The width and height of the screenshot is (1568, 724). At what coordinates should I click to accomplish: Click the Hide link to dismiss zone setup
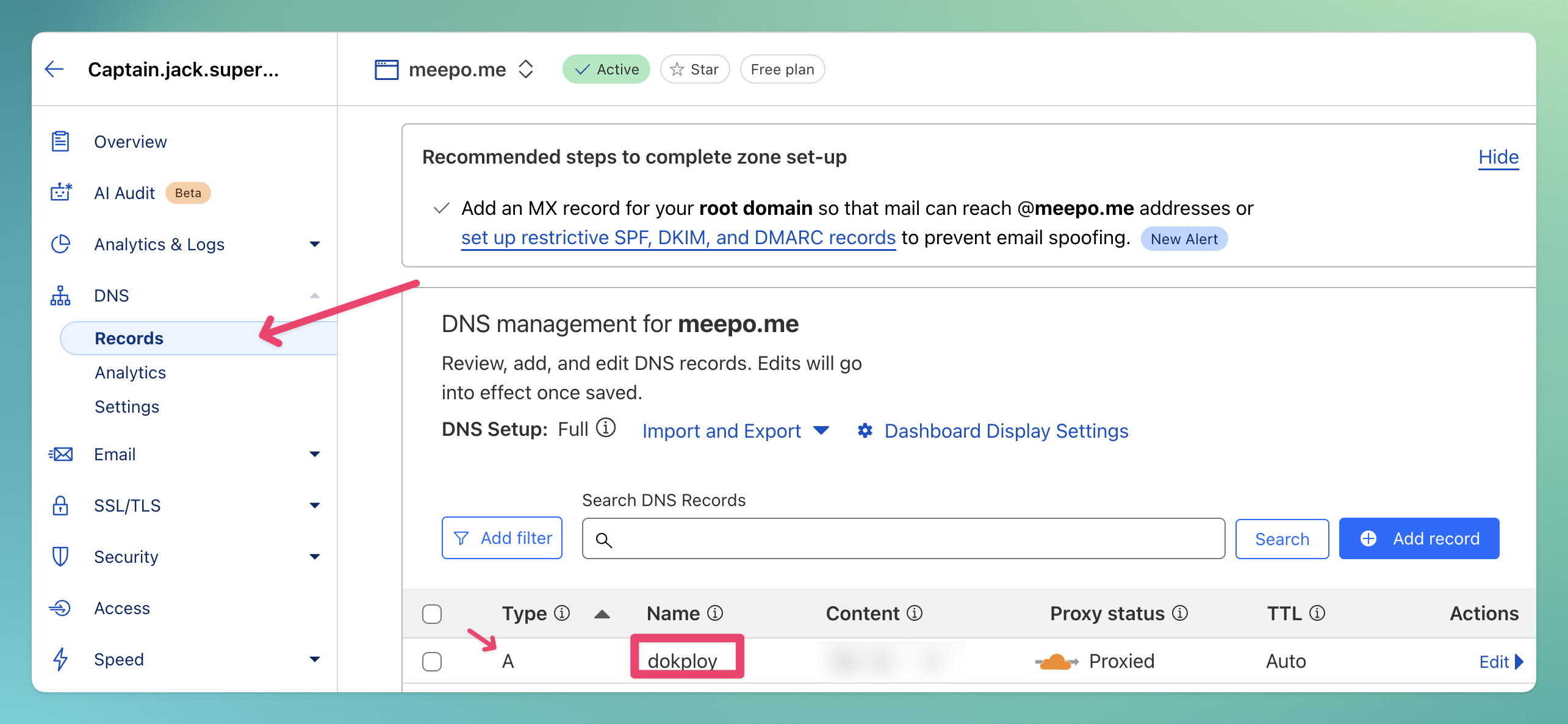[1498, 156]
